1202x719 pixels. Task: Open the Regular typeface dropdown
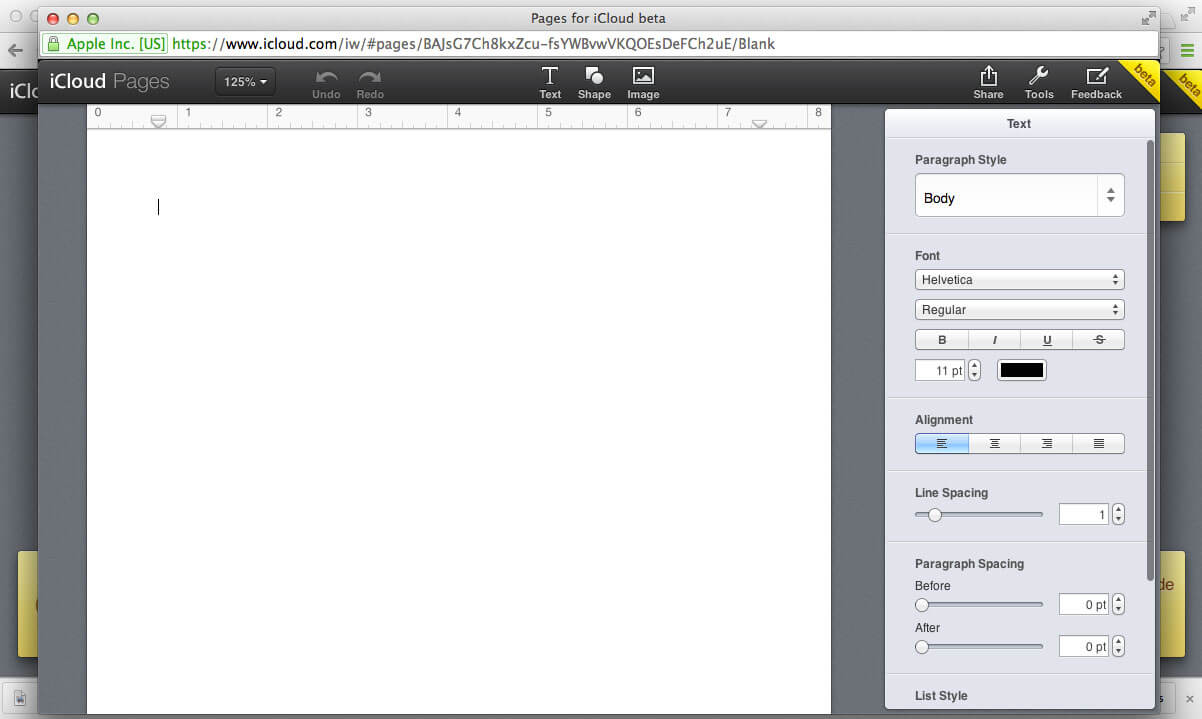(x=1019, y=310)
